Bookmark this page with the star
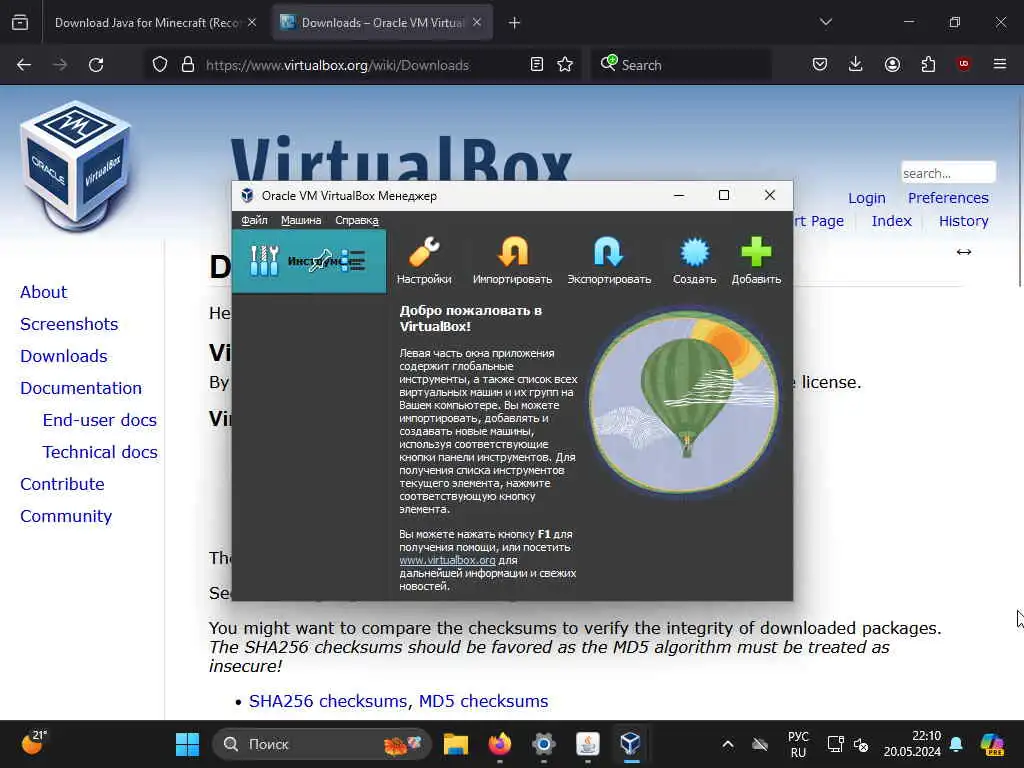1024x768 pixels. [565, 65]
